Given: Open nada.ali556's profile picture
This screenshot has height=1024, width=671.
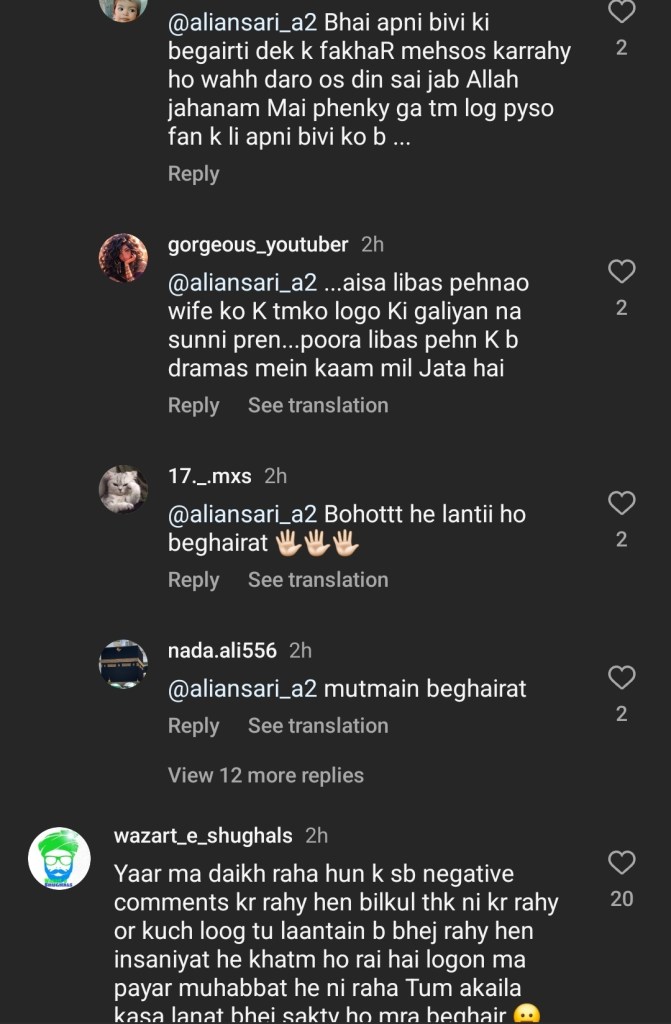Looking at the screenshot, I should click(123, 663).
